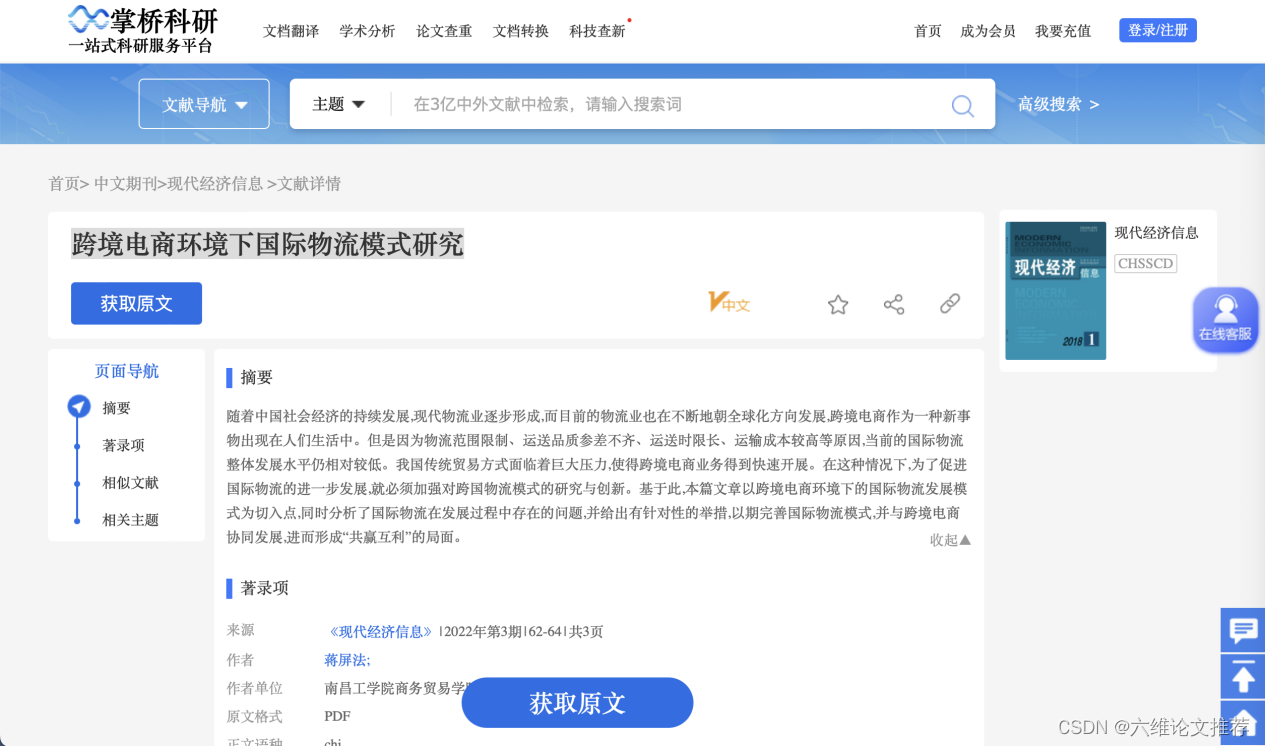This screenshot has height=746, width=1265.
Task: Click the 现代经济信息 journal cover thumbnail
Action: [x=1055, y=290]
